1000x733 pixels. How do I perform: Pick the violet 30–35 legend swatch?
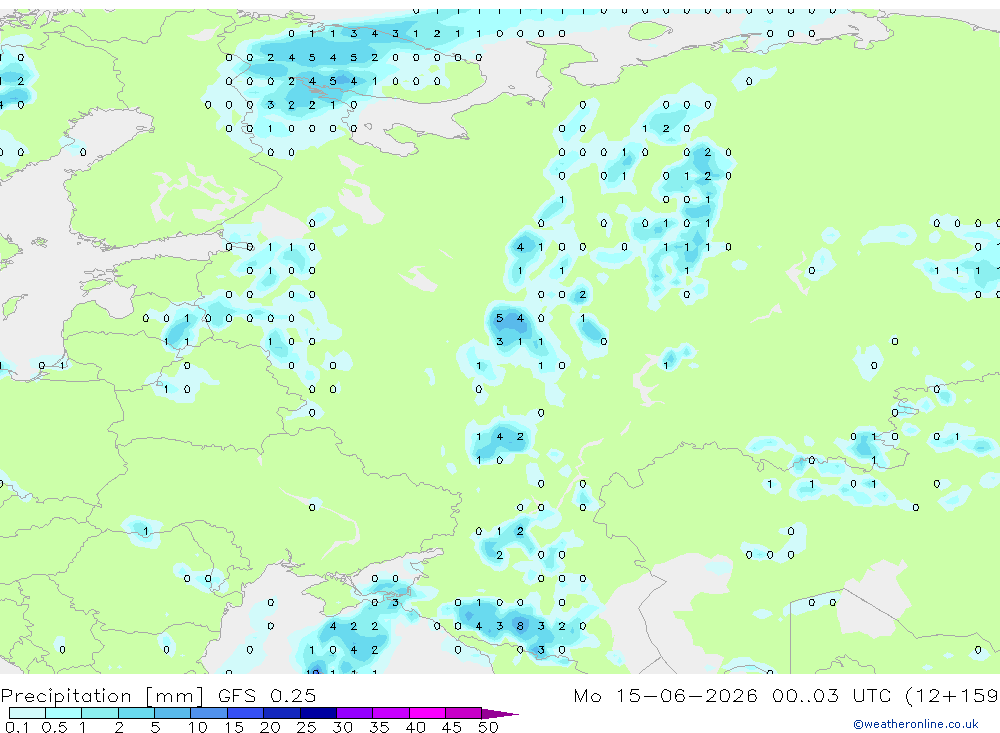pyautogui.click(x=355, y=713)
